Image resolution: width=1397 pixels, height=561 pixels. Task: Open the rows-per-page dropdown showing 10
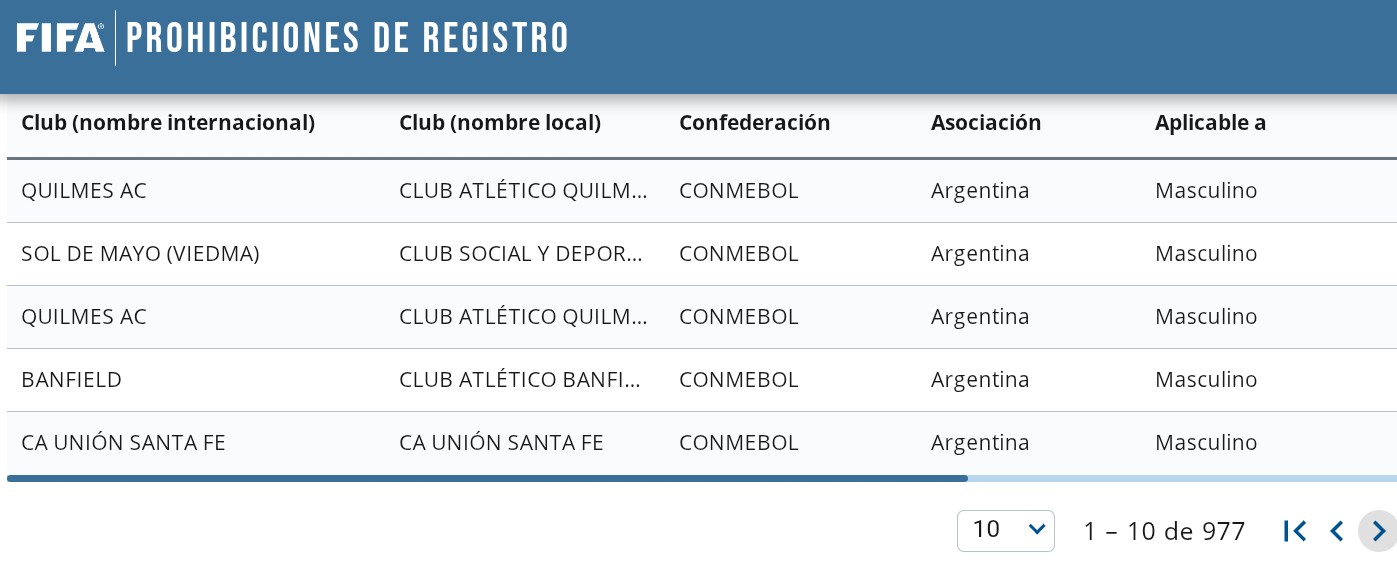pos(1005,531)
